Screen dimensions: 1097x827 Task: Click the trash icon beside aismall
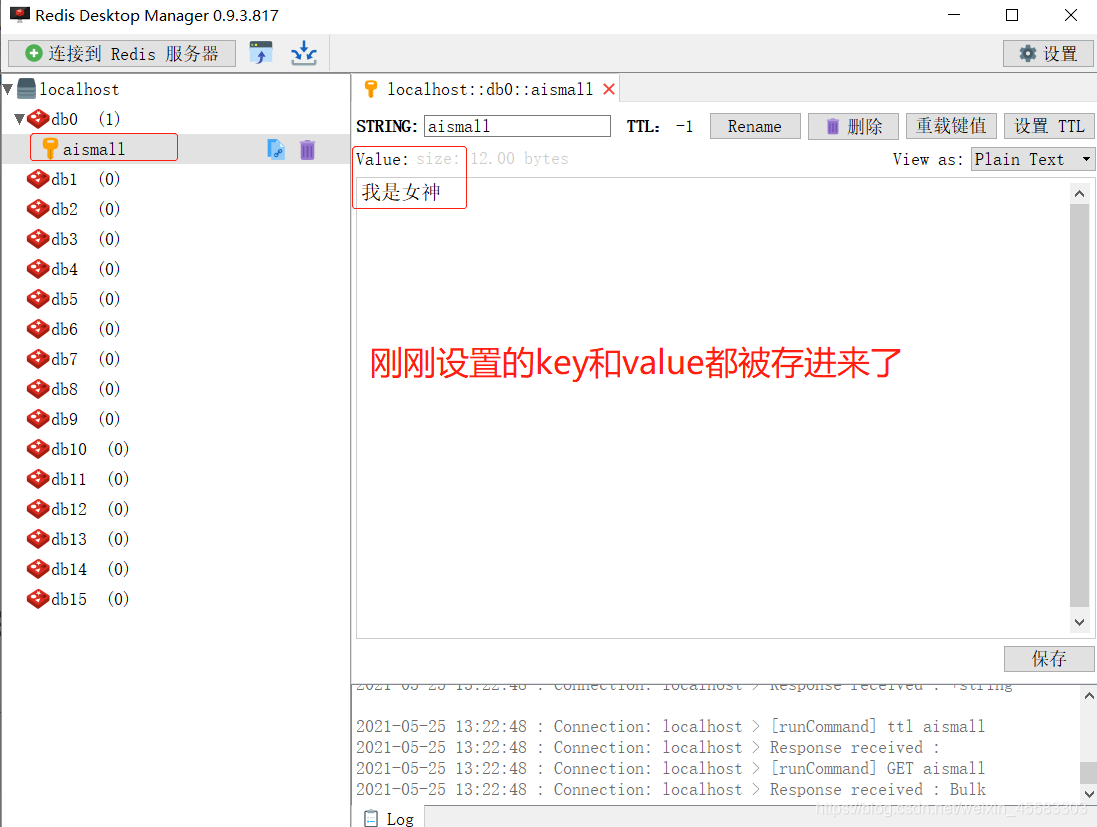[x=307, y=149]
